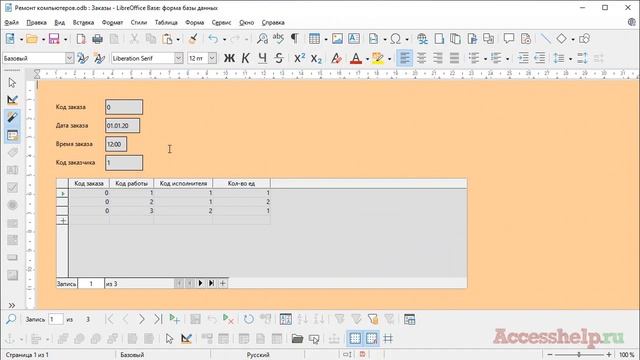This screenshot has height=360, width=640.
Task: Open font color dropdown arrow
Action: pos(367,59)
